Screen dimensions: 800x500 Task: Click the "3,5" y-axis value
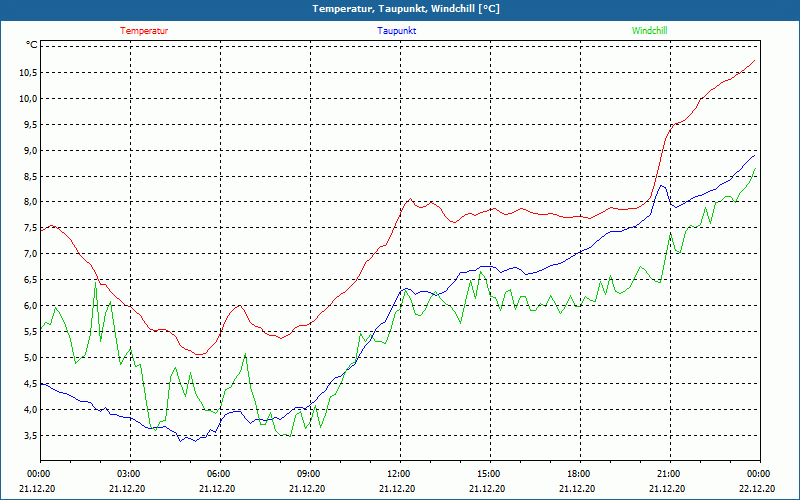point(30,436)
